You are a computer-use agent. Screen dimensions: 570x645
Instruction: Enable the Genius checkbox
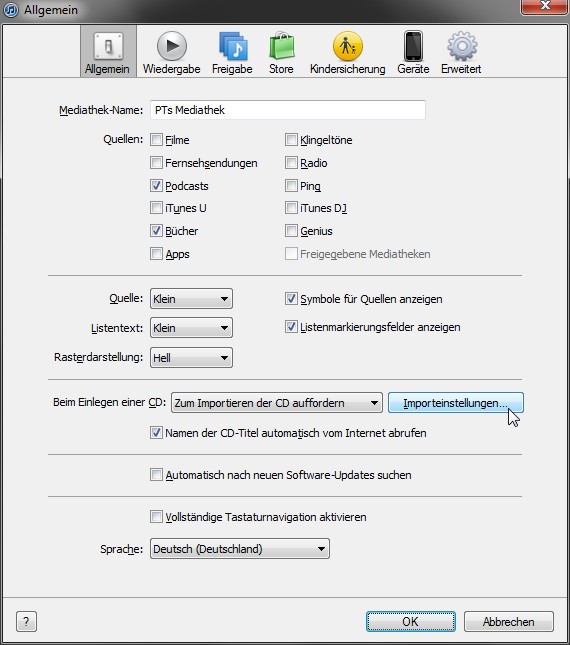[x=291, y=231]
